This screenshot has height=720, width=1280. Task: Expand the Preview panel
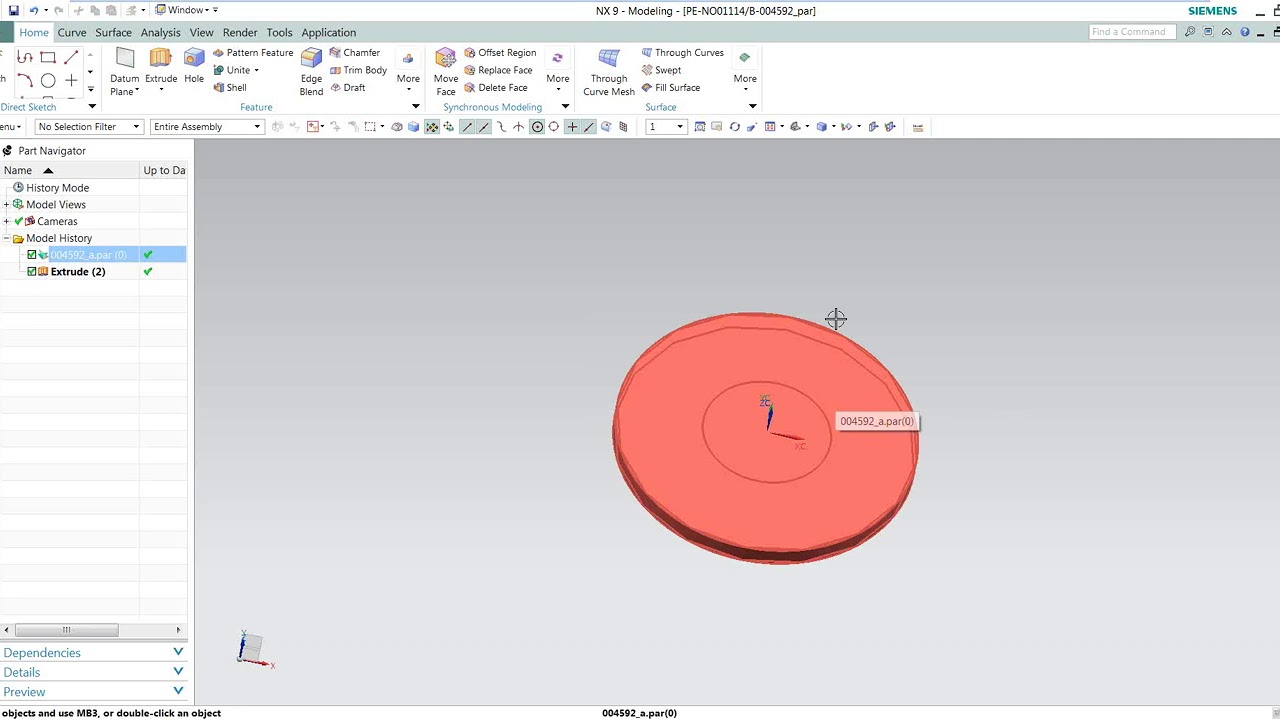coord(93,691)
